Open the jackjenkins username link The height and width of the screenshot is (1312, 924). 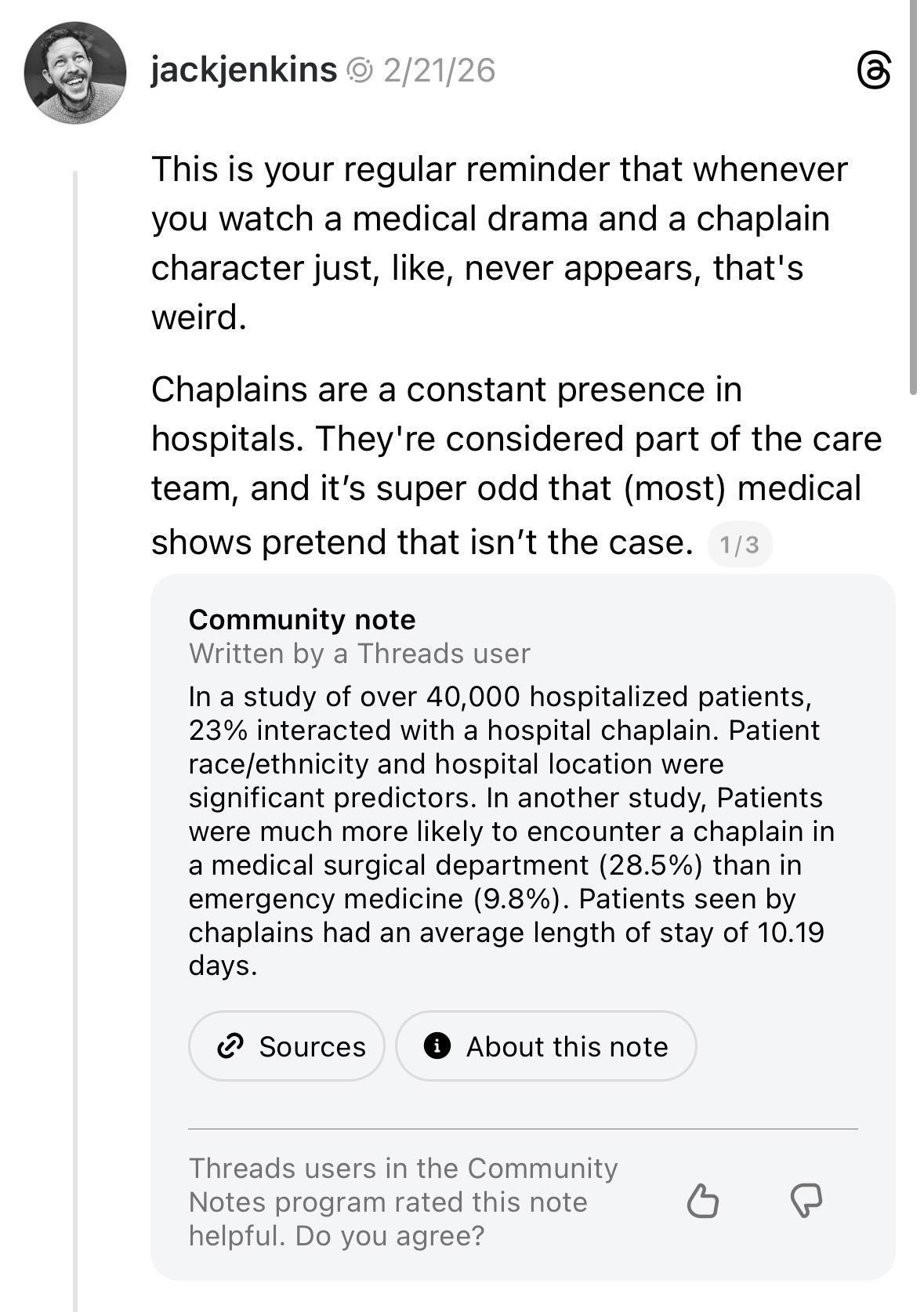(244, 70)
